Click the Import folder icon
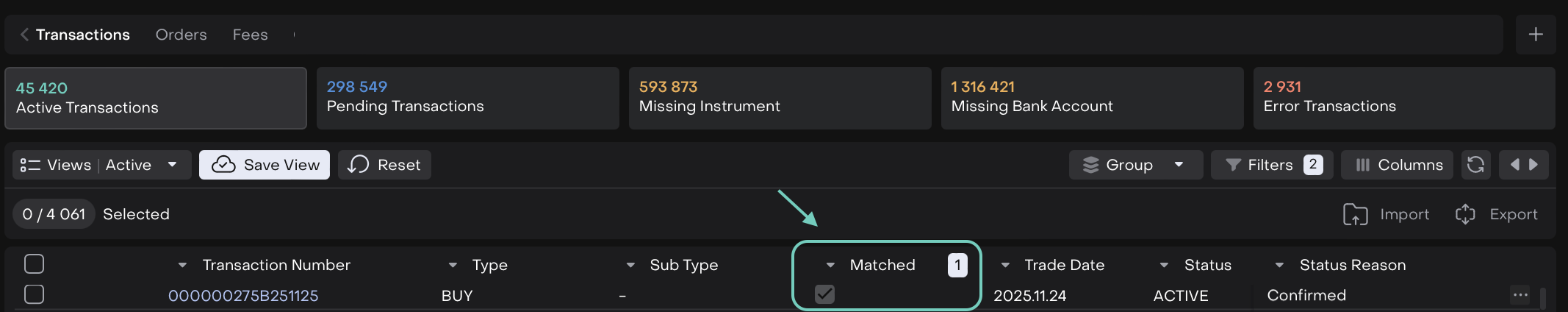This screenshot has width=1568, height=312. [1355, 214]
